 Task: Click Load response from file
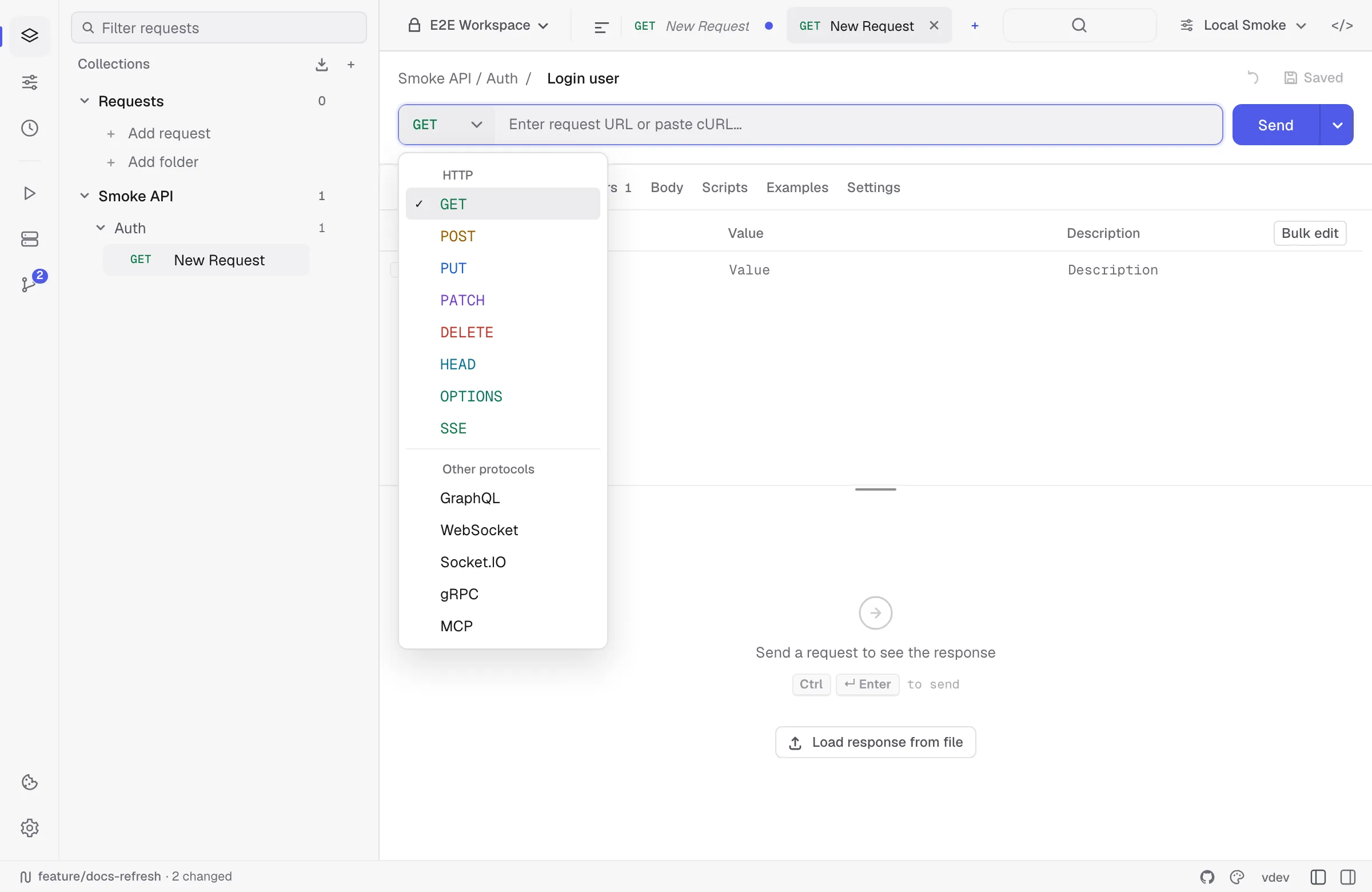[x=875, y=743]
